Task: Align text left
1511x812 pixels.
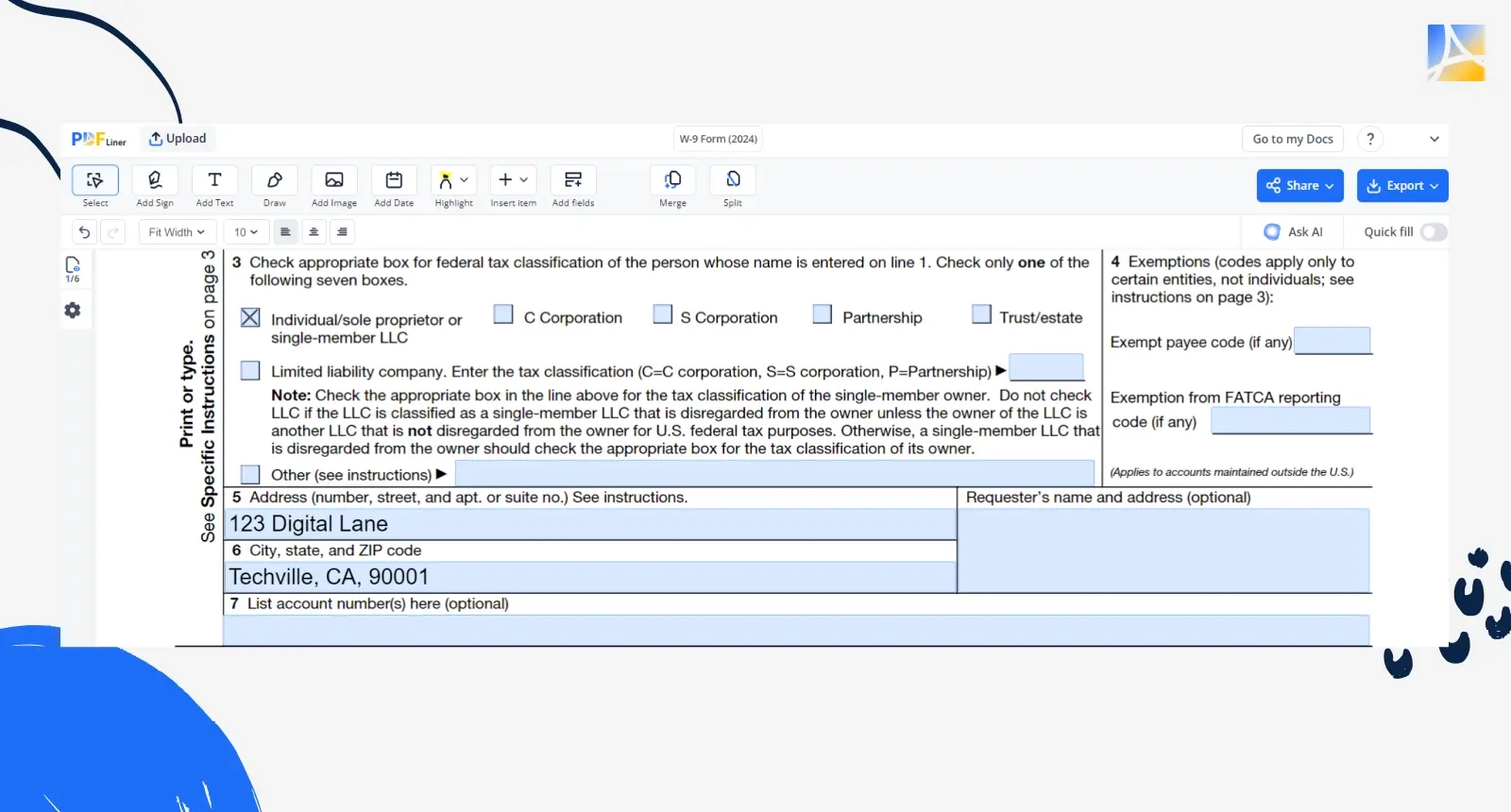Action: [285, 232]
